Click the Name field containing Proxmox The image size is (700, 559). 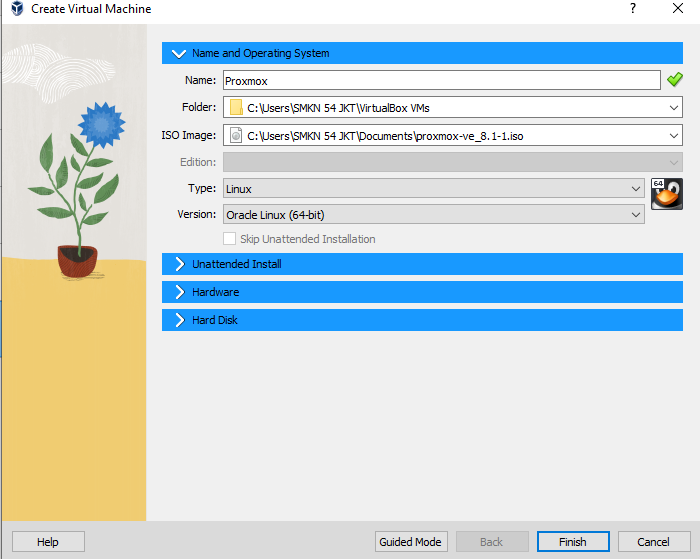pyautogui.click(x=442, y=80)
